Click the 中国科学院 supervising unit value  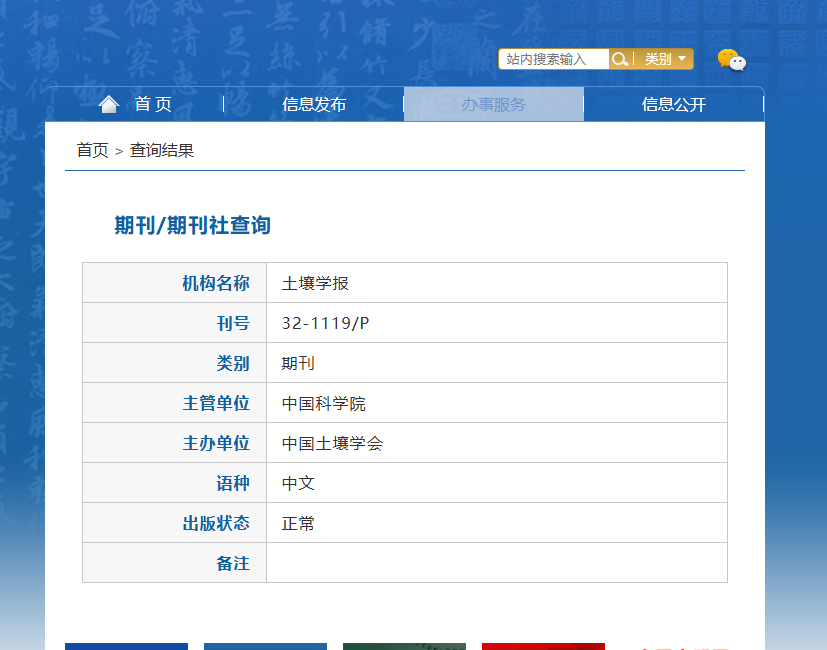323,404
